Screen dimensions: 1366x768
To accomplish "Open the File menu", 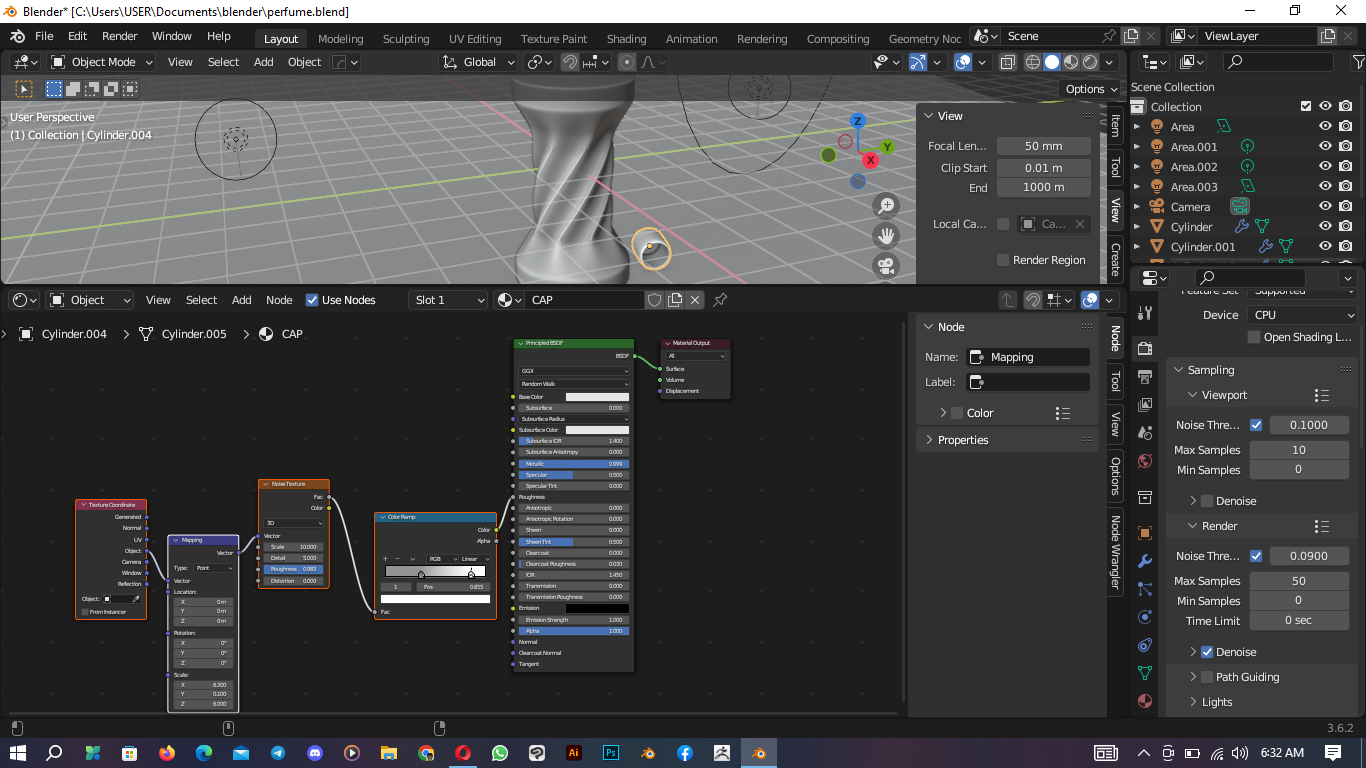I will 44,36.
